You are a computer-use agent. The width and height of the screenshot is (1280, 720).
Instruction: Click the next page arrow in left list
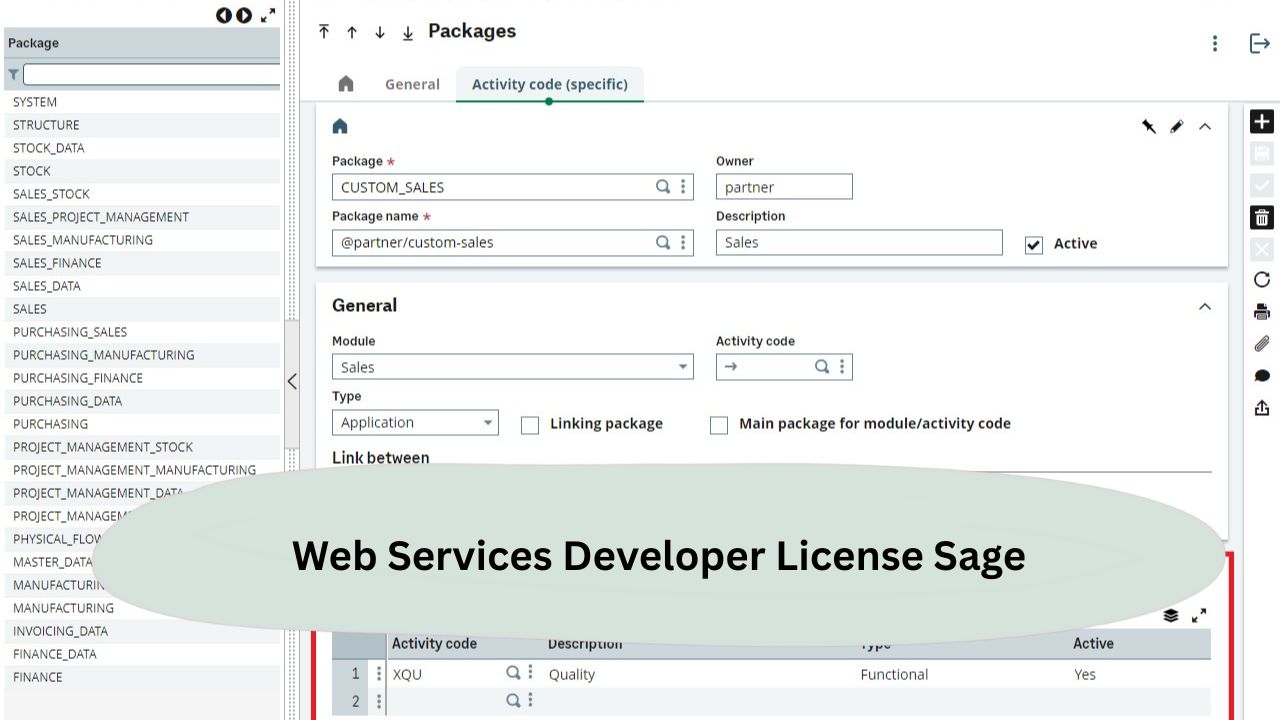point(244,15)
